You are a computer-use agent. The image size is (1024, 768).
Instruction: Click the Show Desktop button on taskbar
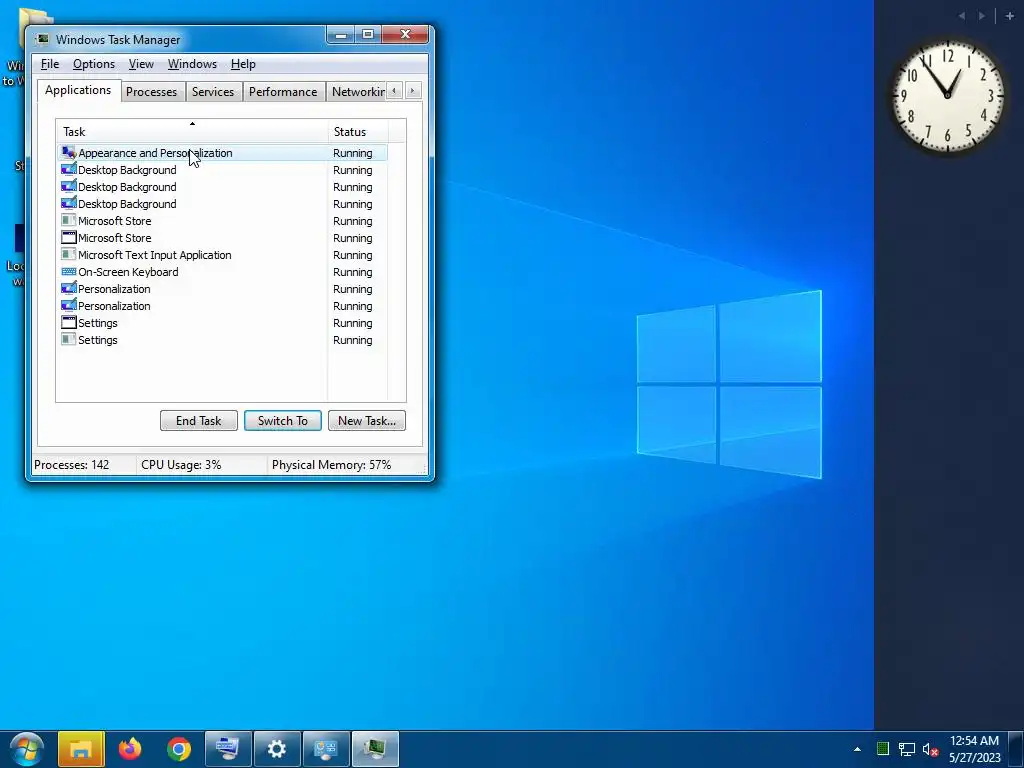1016,749
